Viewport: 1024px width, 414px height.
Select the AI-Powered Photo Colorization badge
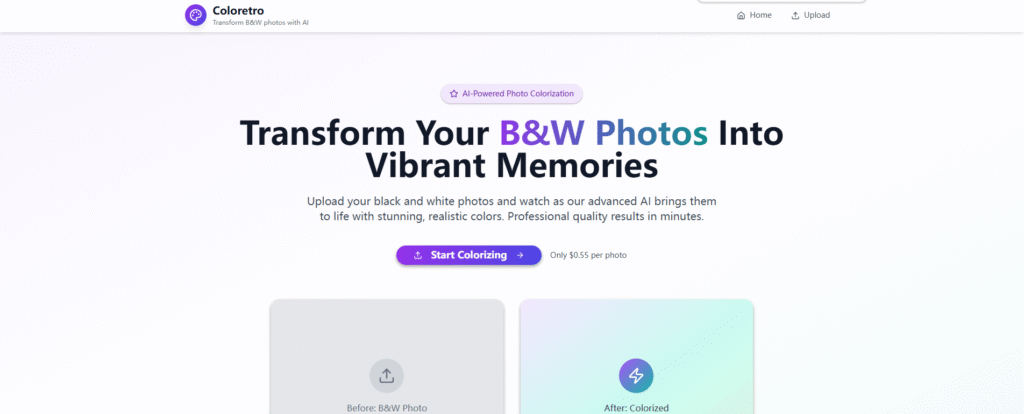pos(511,94)
